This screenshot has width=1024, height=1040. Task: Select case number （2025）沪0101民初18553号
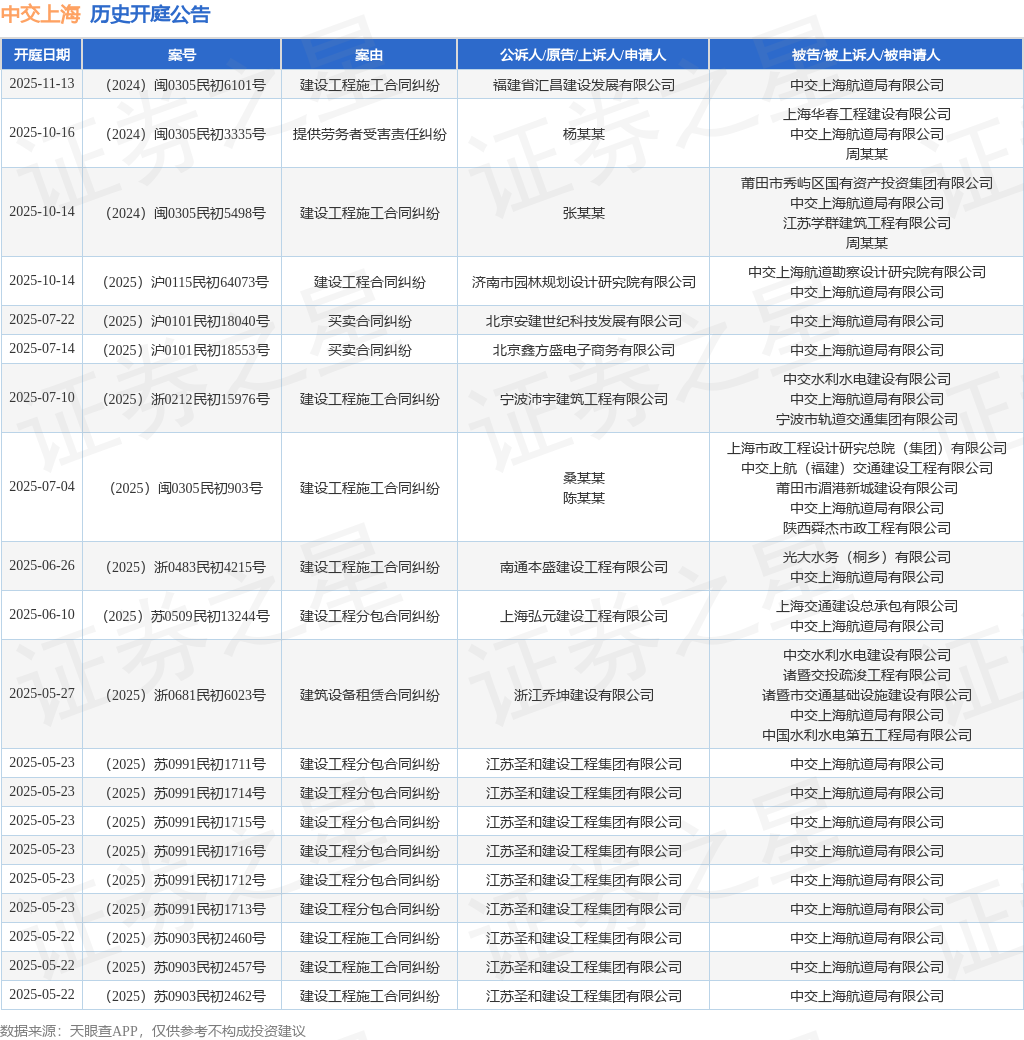pos(182,350)
